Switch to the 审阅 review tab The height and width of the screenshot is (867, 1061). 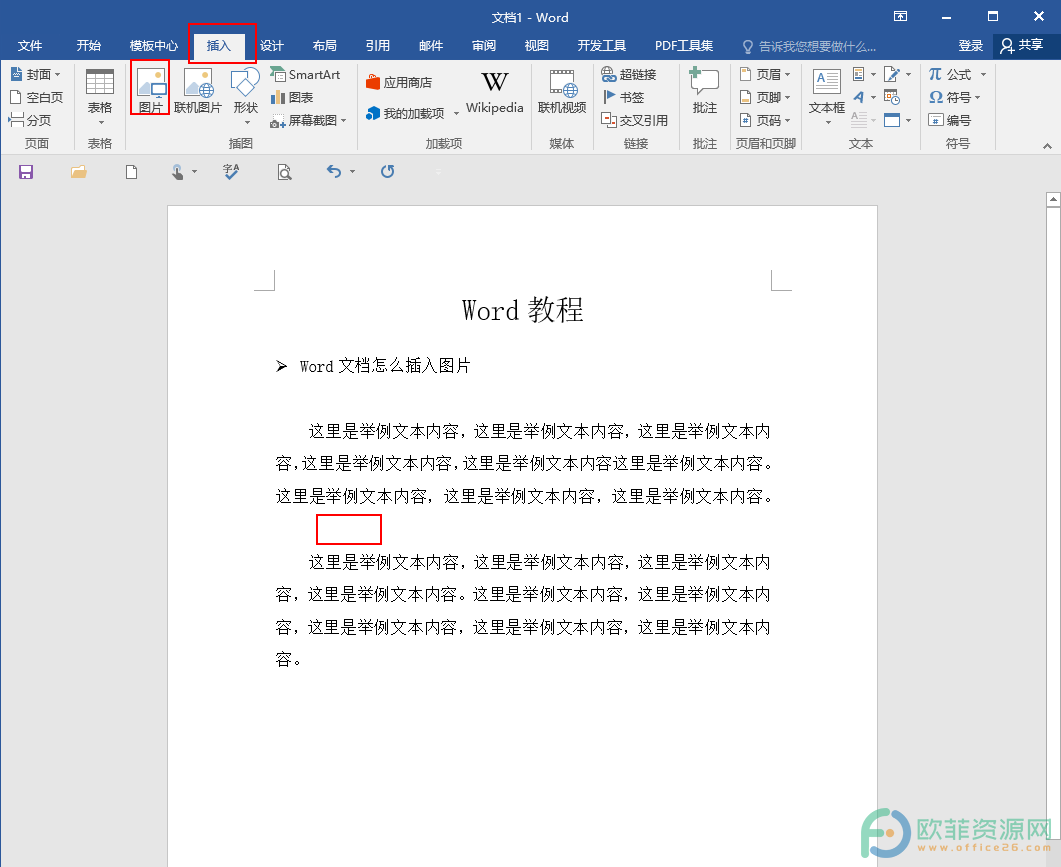[484, 45]
